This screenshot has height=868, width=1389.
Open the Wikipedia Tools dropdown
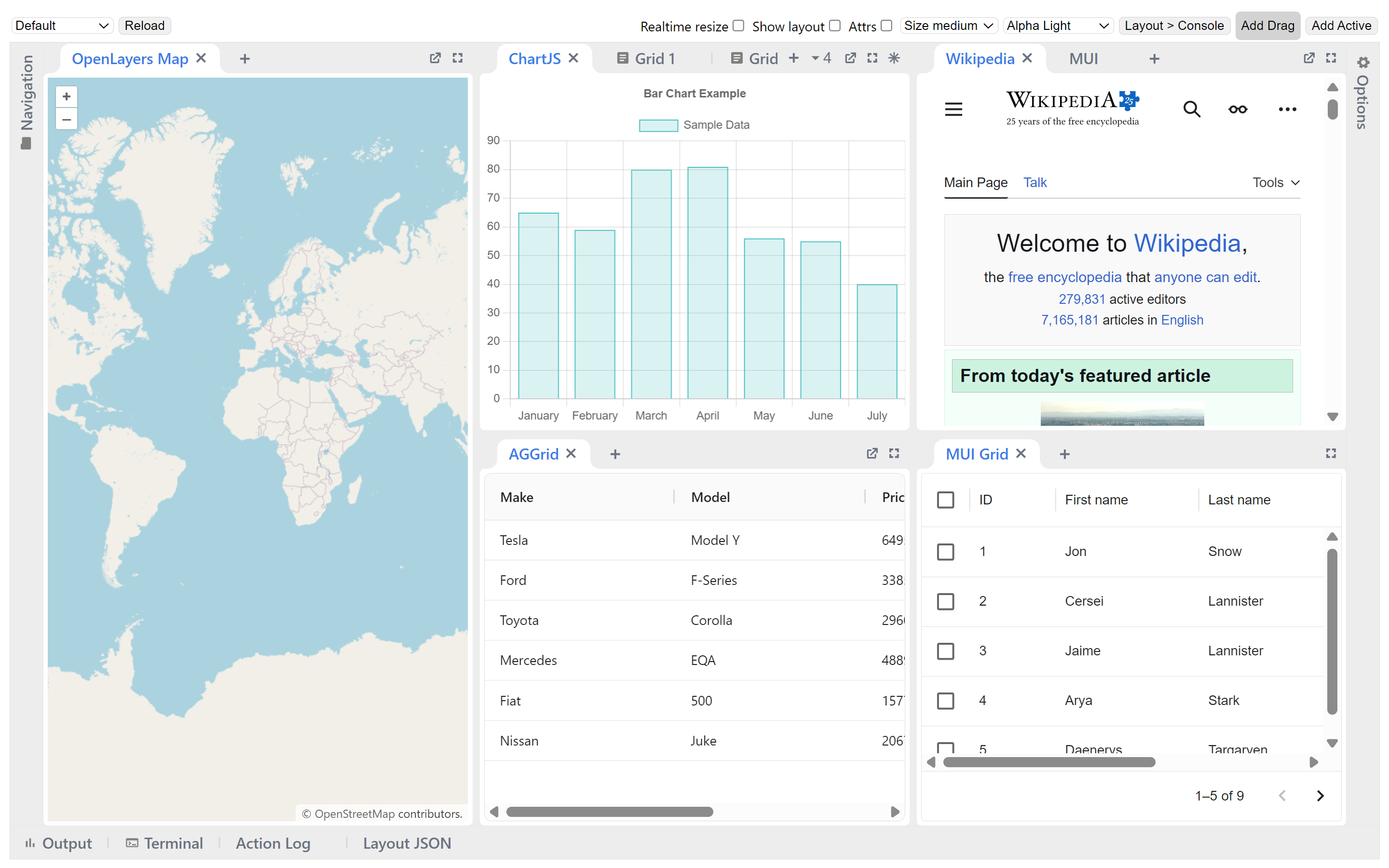1276,183
